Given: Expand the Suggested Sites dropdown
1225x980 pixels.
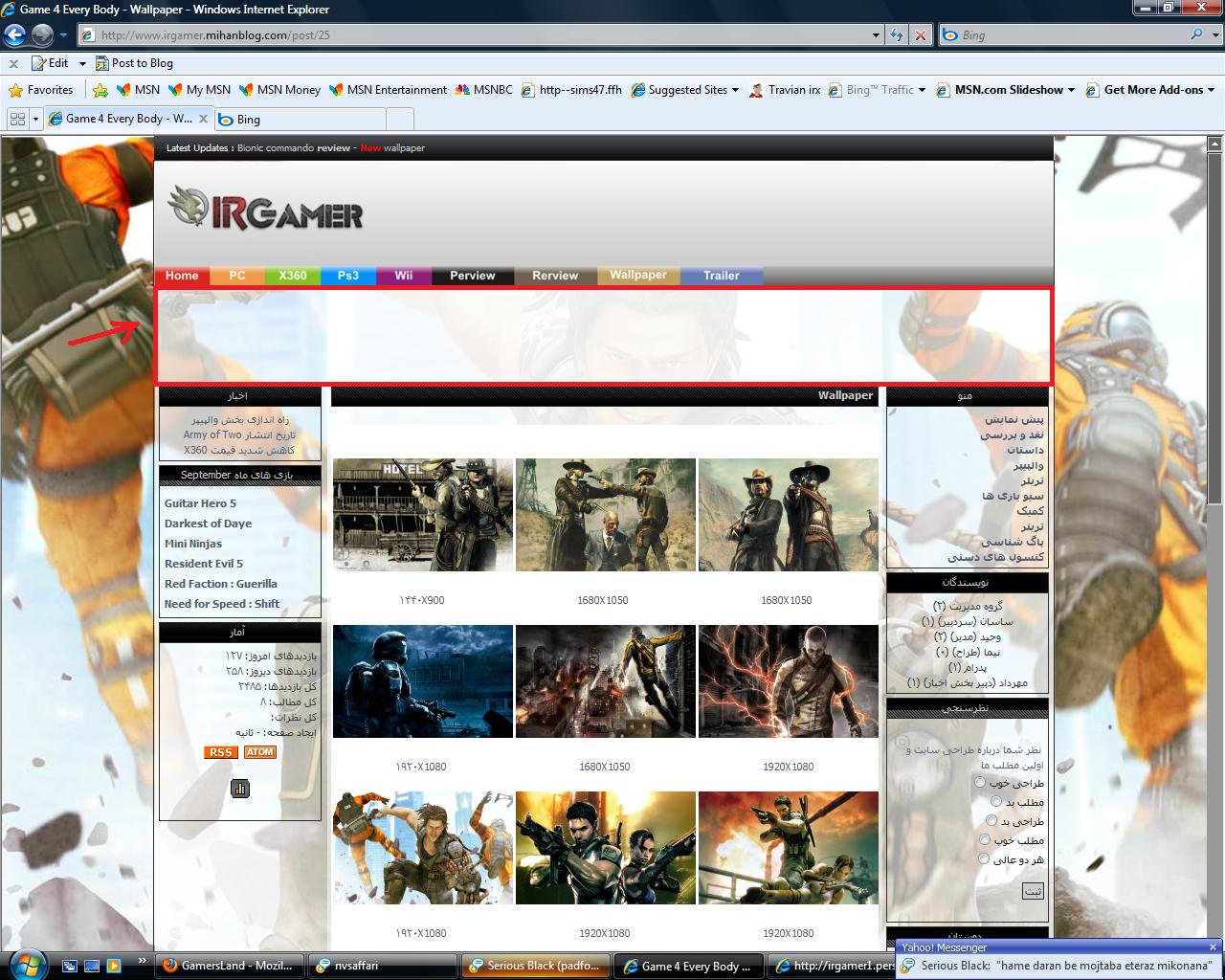Looking at the screenshot, I should [x=735, y=90].
